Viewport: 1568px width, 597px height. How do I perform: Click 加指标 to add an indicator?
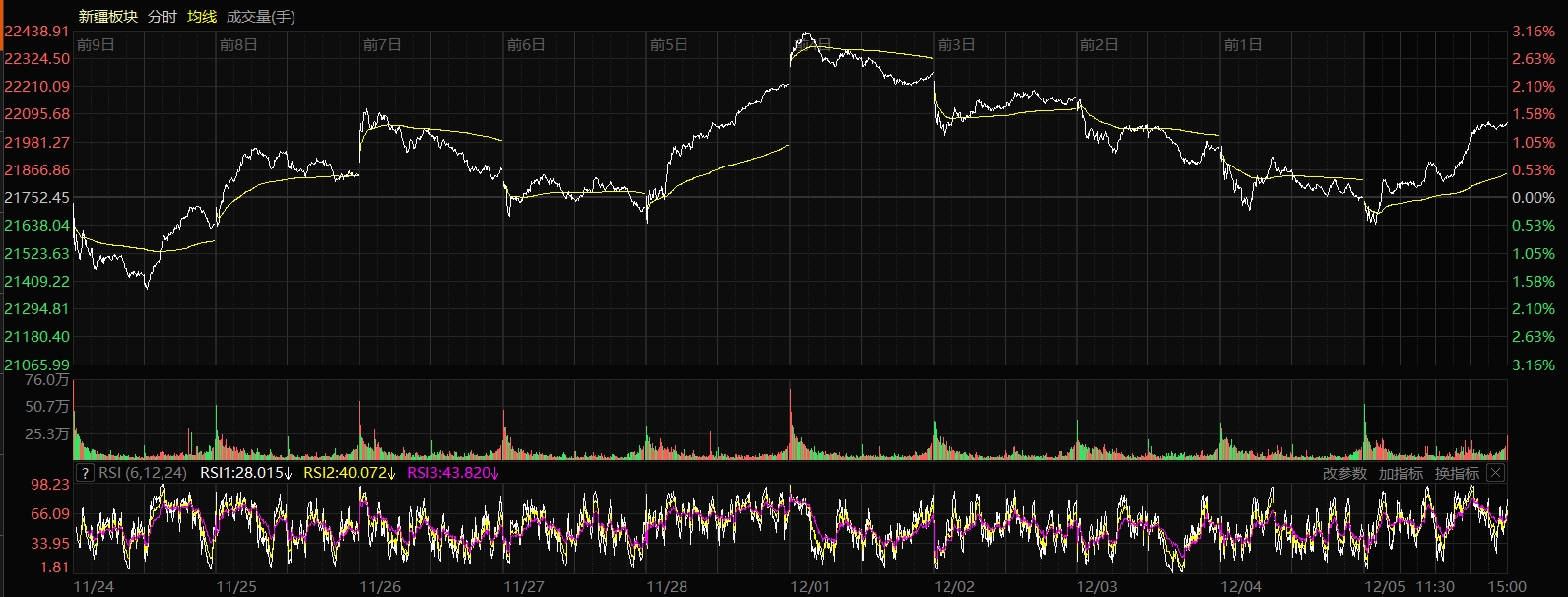point(1401,473)
